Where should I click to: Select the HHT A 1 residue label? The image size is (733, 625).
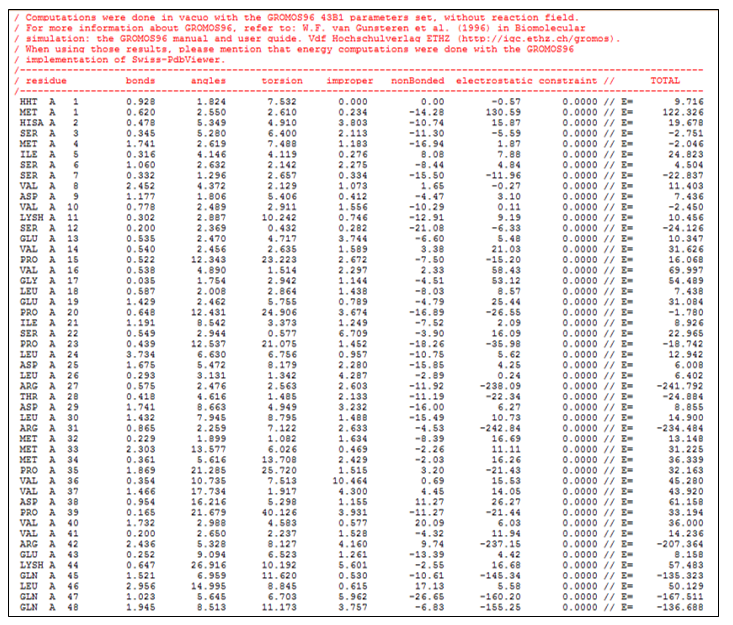point(48,102)
